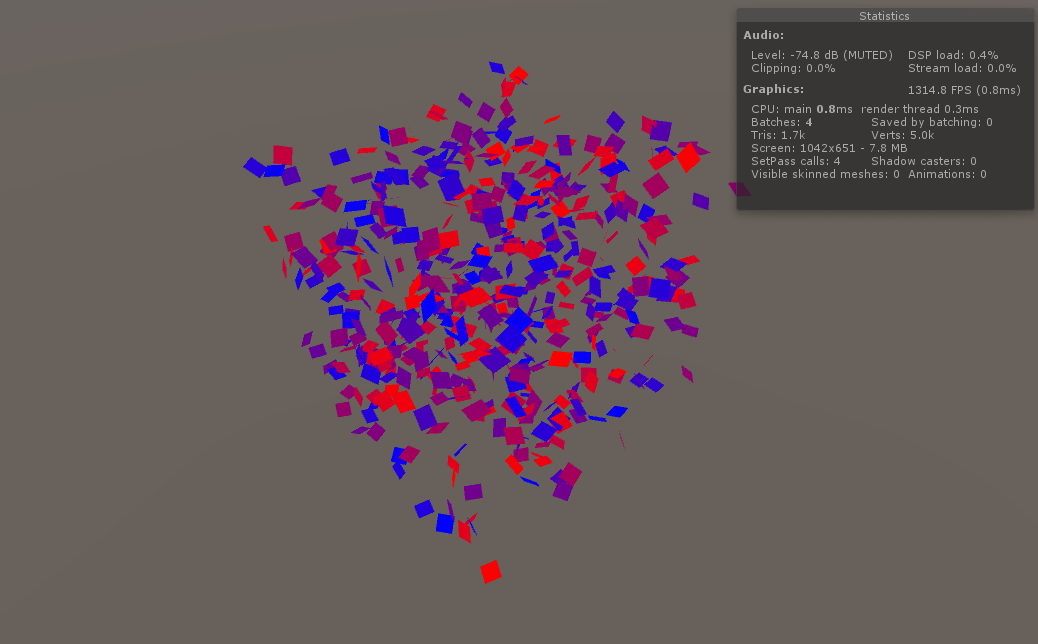The image size is (1038, 644).
Task: Select the Graphics section header
Action: (775, 88)
